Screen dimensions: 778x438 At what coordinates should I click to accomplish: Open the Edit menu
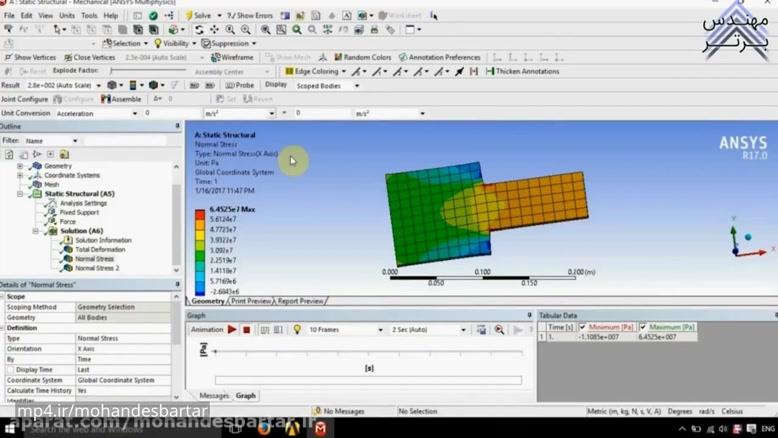coord(26,16)
